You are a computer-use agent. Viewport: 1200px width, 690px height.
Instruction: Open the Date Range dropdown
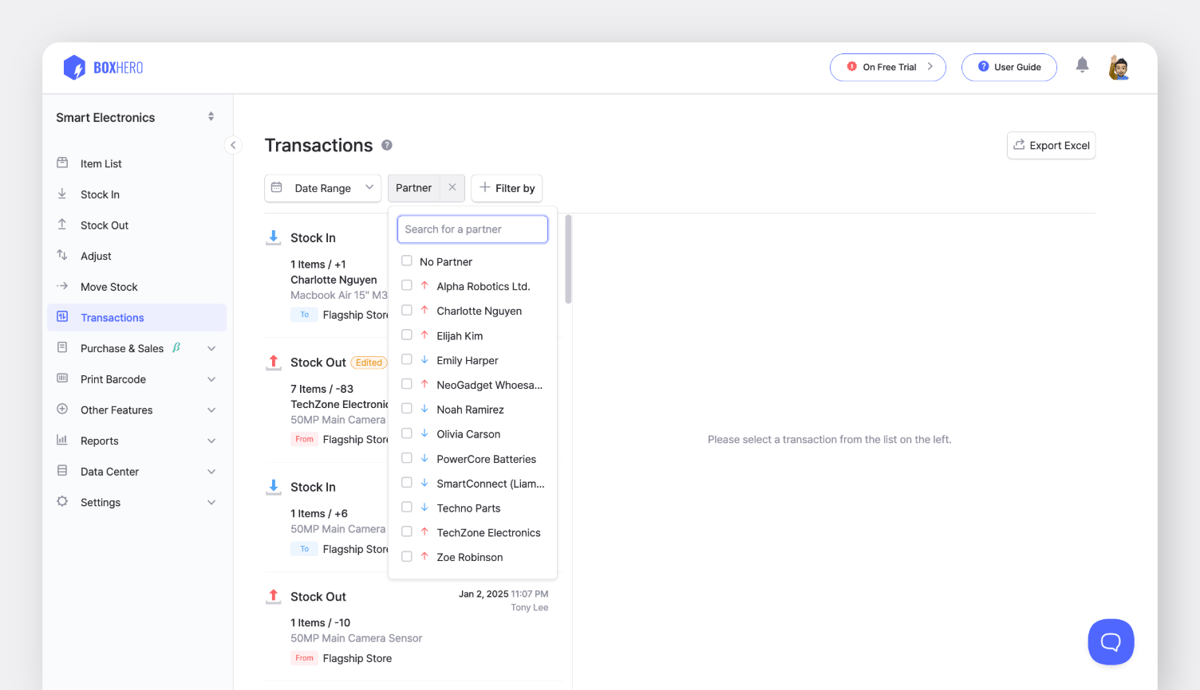(x=322, y=188)
